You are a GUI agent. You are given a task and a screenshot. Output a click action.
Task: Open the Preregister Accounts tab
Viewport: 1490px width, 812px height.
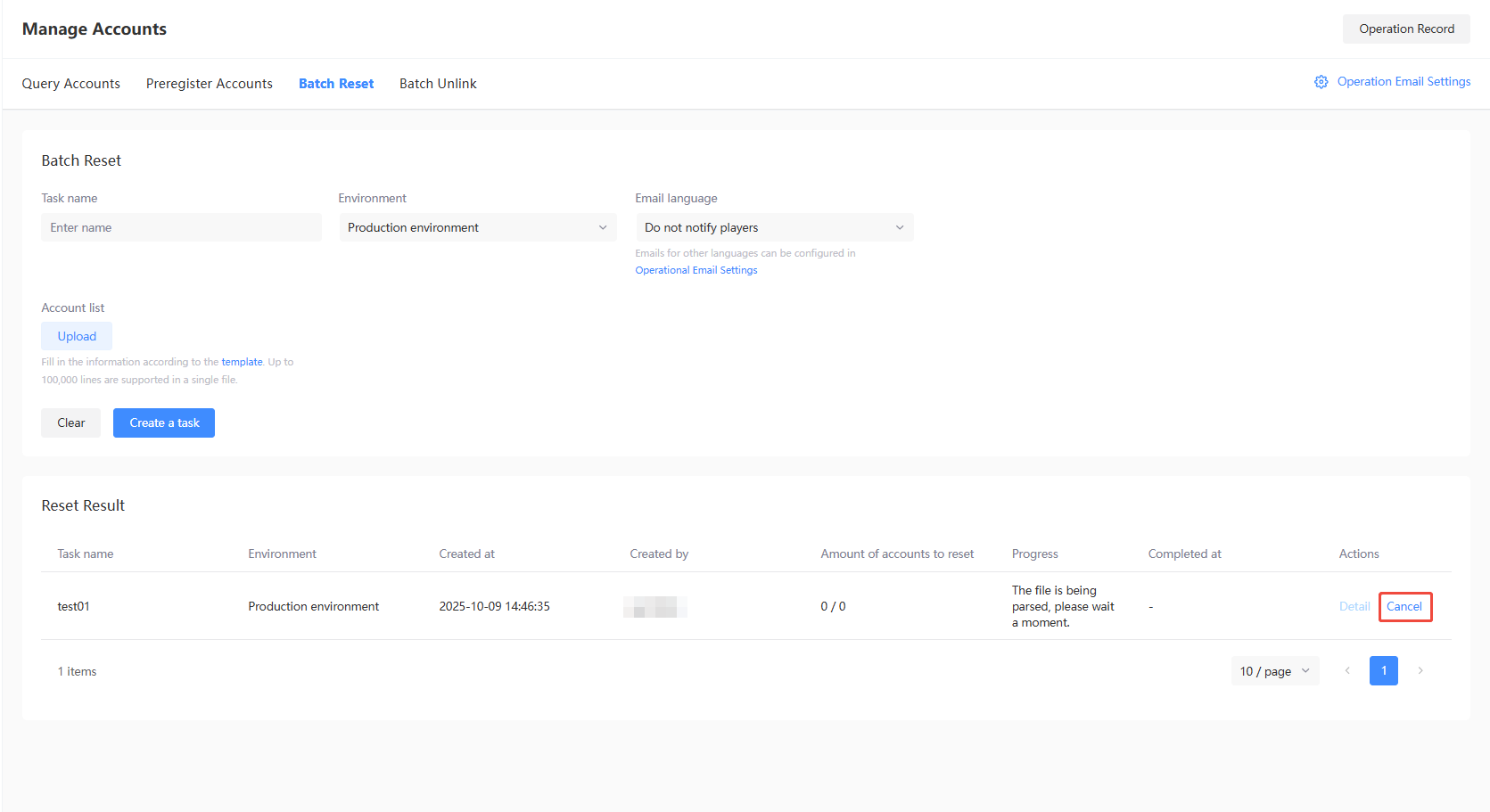tap(210, 84)
